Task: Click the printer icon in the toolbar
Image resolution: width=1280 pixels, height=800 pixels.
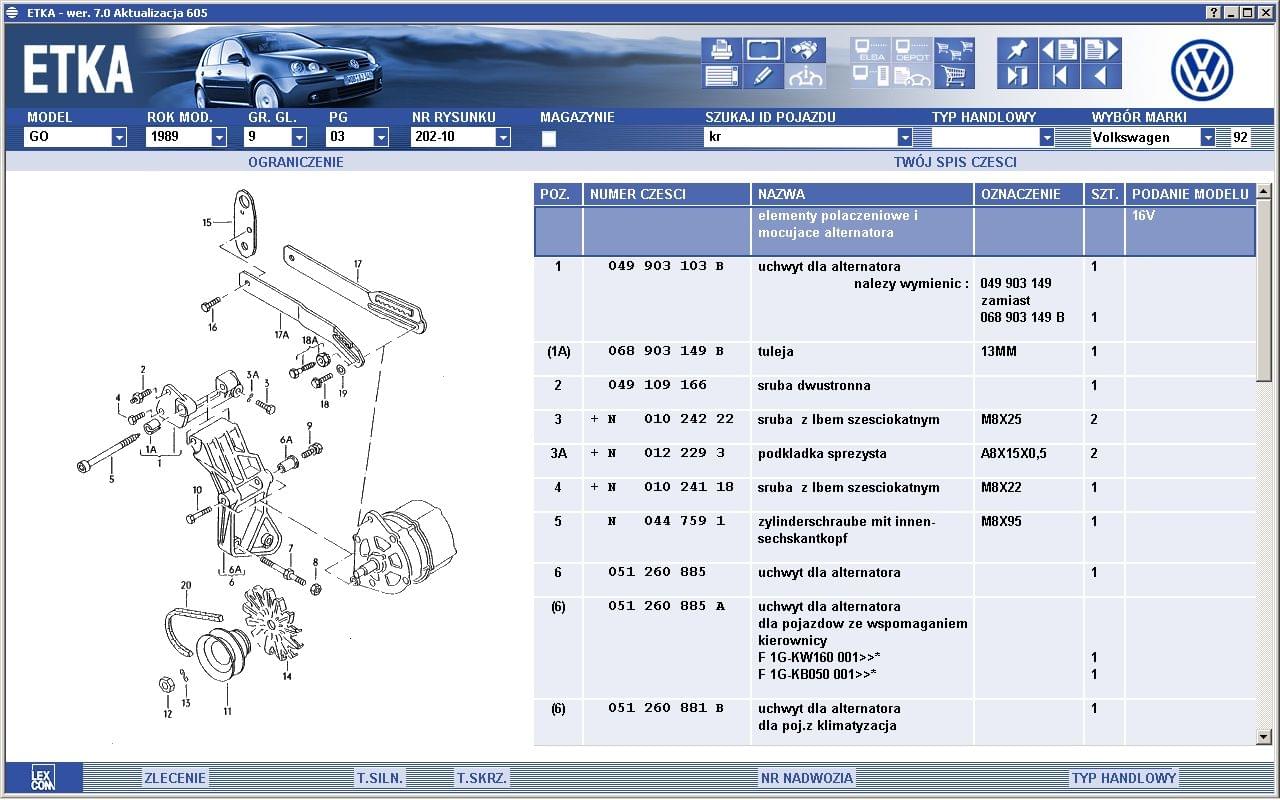Action: (x=721, y=50)
